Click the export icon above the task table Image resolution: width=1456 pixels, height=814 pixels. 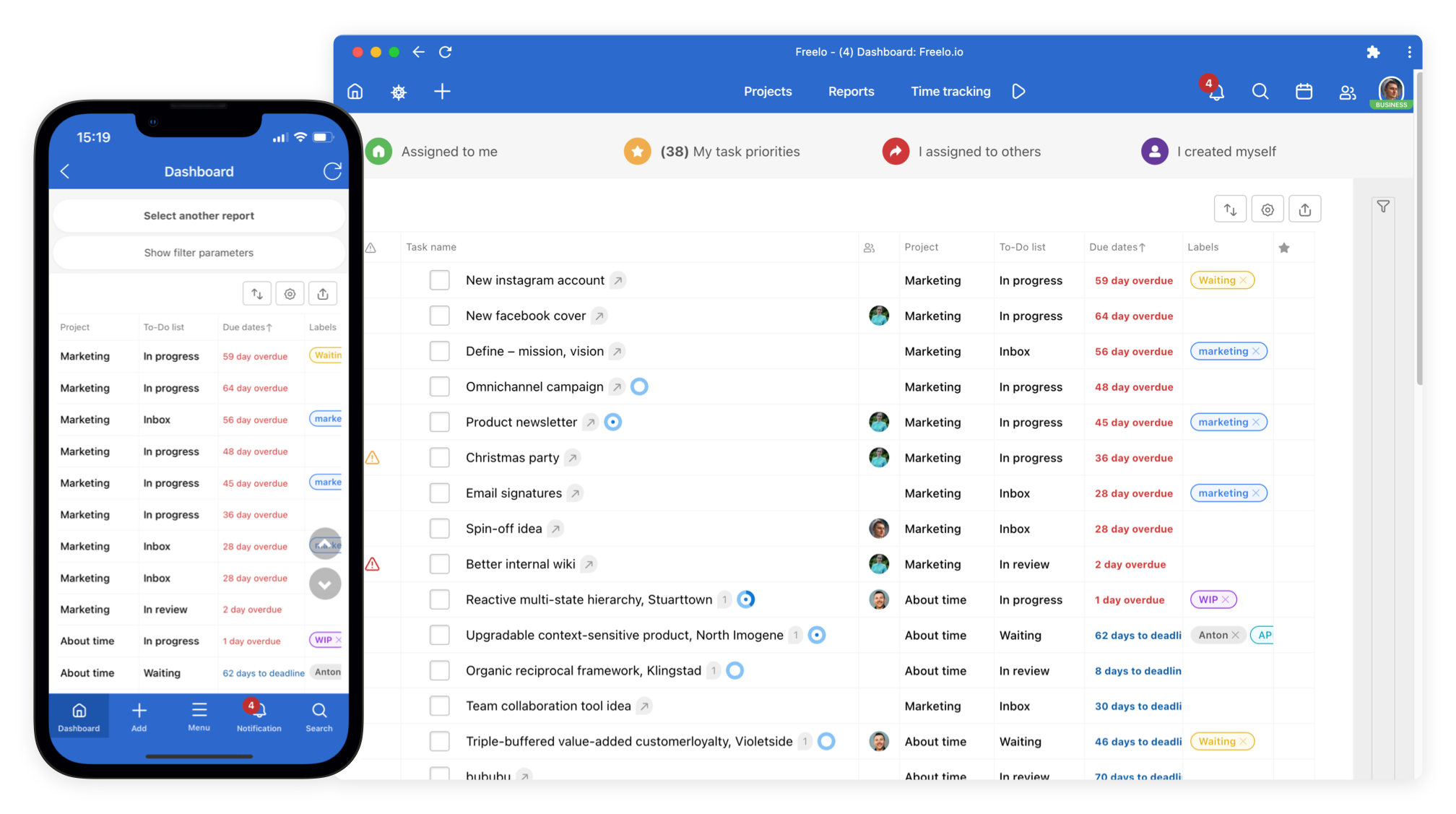click(1304, 209)
